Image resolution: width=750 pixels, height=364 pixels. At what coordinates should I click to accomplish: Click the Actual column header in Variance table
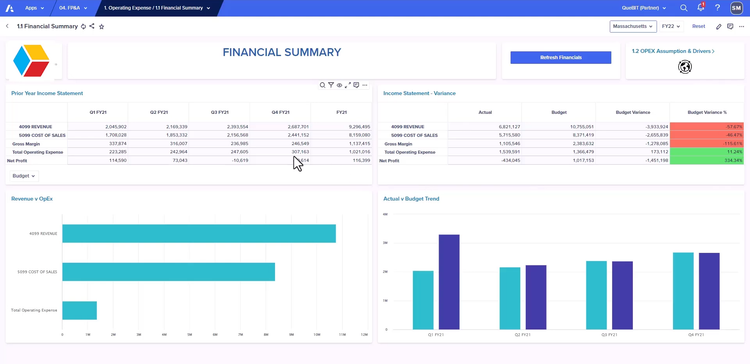[x=485, y=112]
